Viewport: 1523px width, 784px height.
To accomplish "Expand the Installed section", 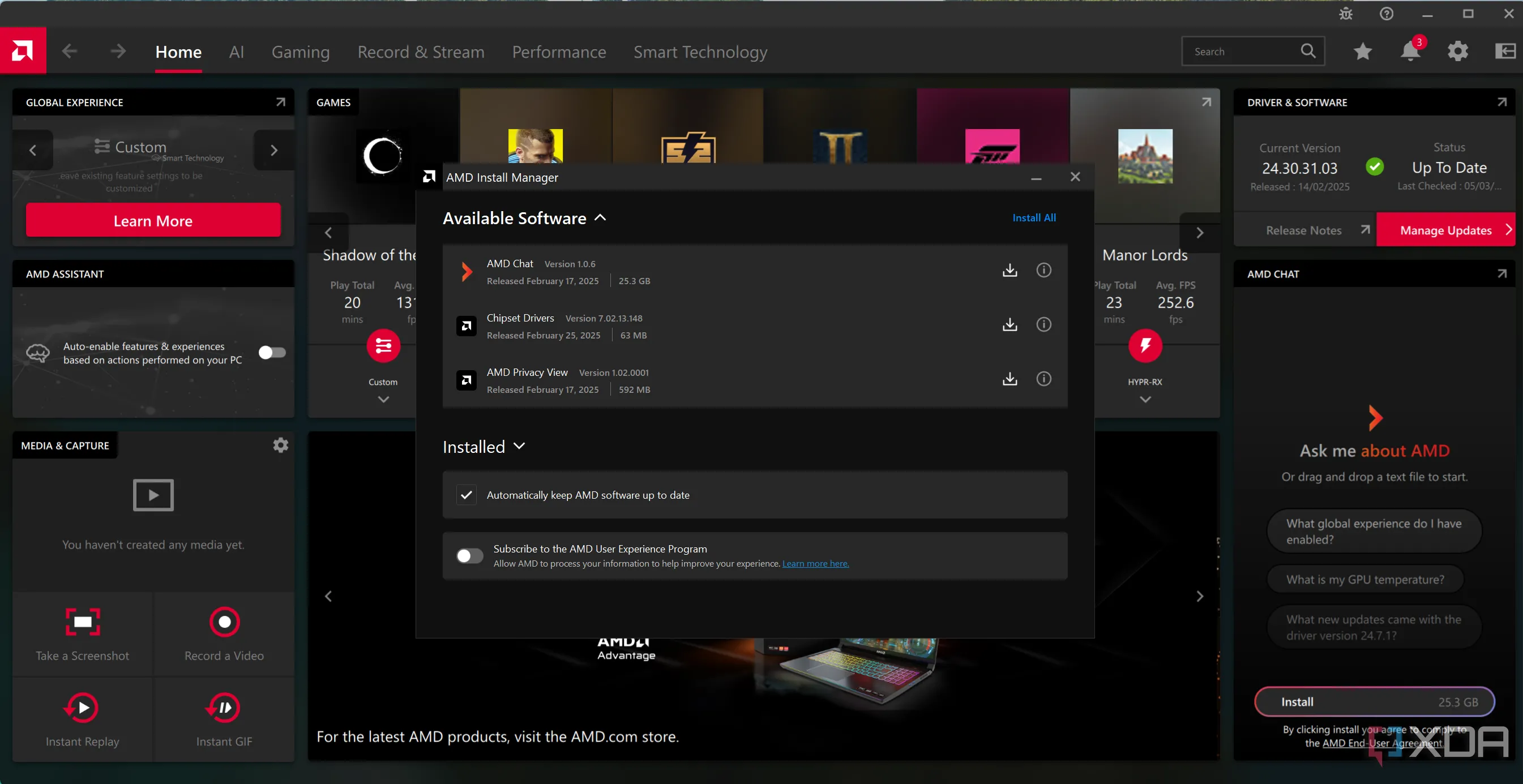I will tap(519, 447).
